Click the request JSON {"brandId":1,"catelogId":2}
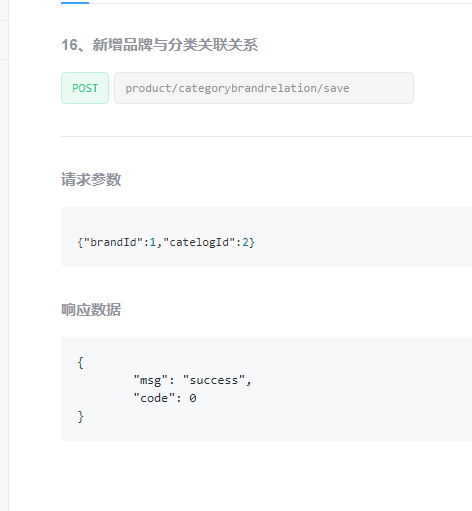Image resolution: width=472 pixels, height=511 pixels. coord(166,242)
